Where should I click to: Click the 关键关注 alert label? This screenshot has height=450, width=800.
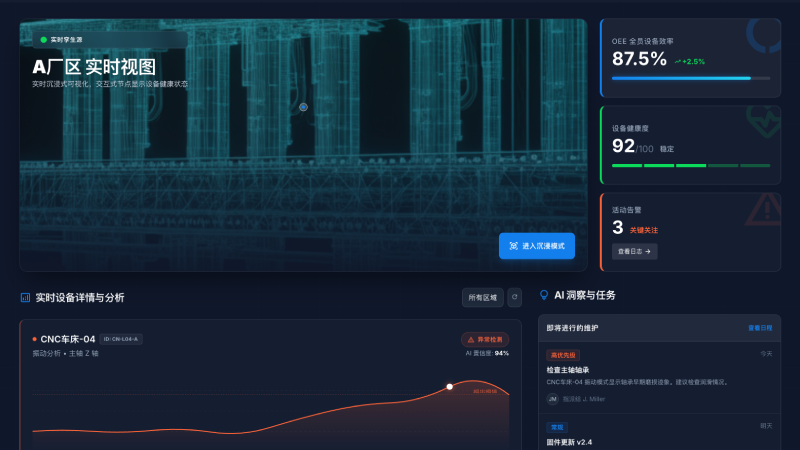(644, 230)
